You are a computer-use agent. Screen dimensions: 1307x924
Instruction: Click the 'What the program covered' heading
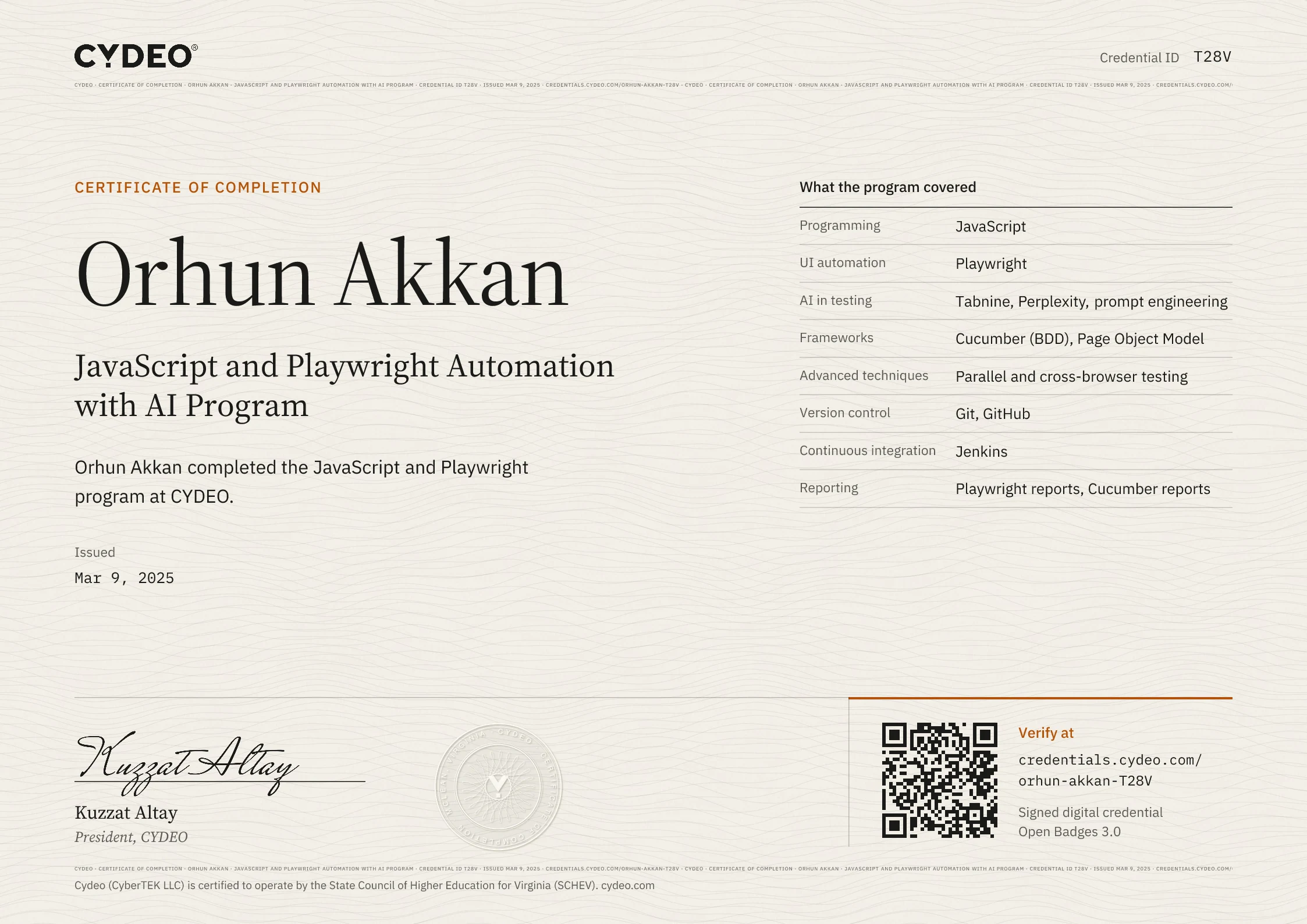pos(887,187)
